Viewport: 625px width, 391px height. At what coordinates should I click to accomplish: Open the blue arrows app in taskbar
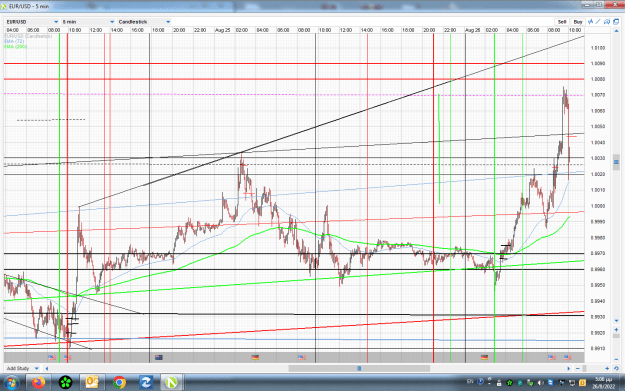click(x=145, y=383)
